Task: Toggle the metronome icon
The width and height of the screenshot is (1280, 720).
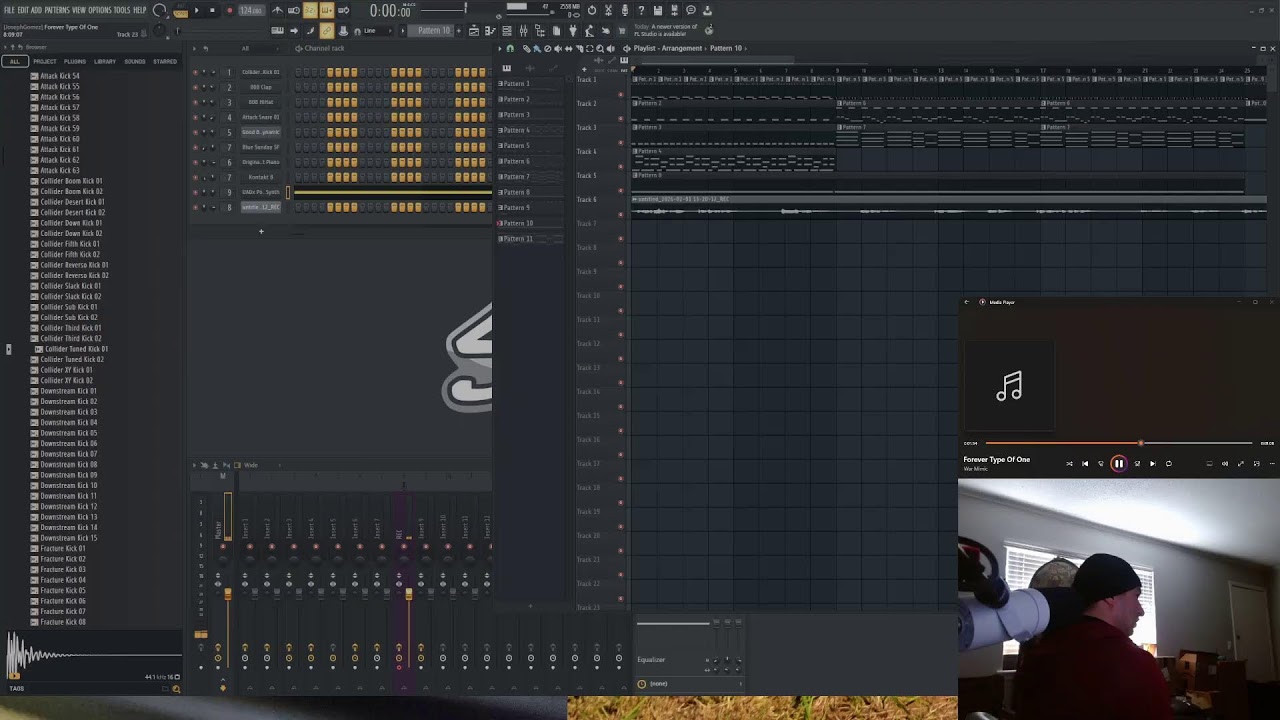Action: point(277,10)
